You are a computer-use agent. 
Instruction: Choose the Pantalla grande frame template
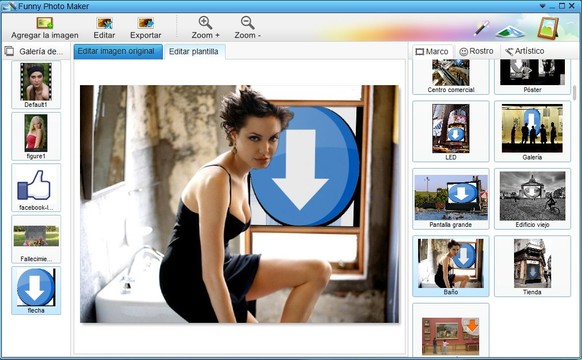pos(451,199)
